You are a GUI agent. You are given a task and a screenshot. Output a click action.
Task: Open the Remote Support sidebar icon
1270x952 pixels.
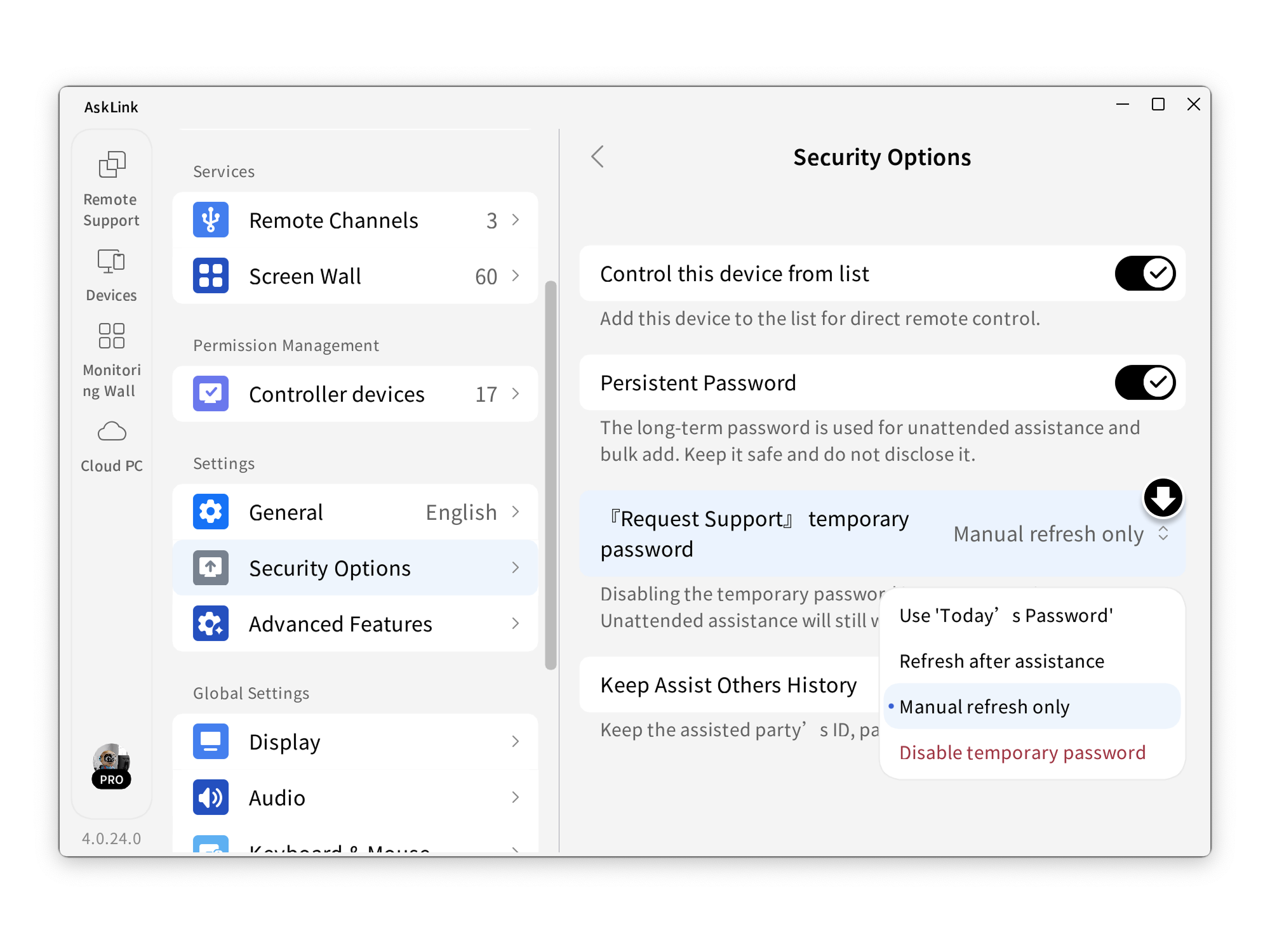(x=112, y=165)
